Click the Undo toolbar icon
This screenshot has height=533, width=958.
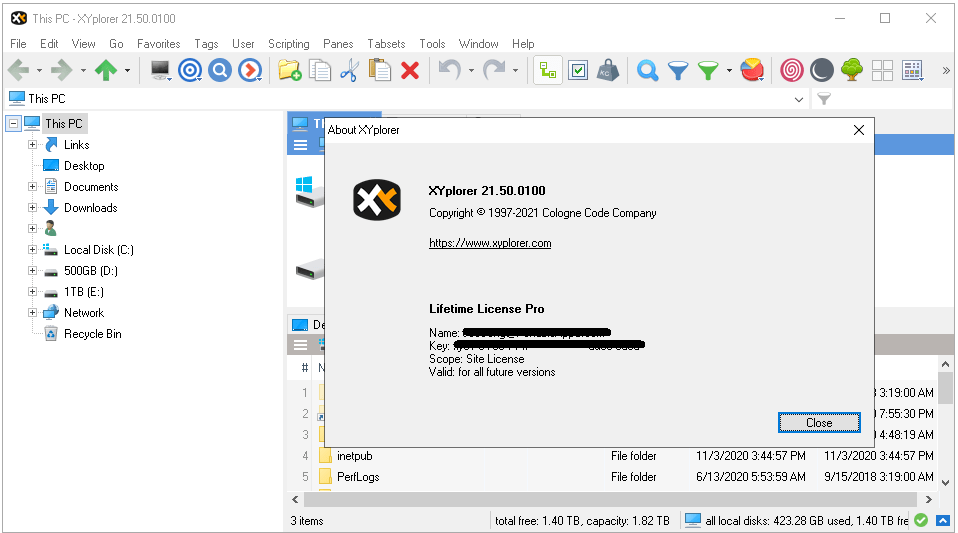[450, 70]
